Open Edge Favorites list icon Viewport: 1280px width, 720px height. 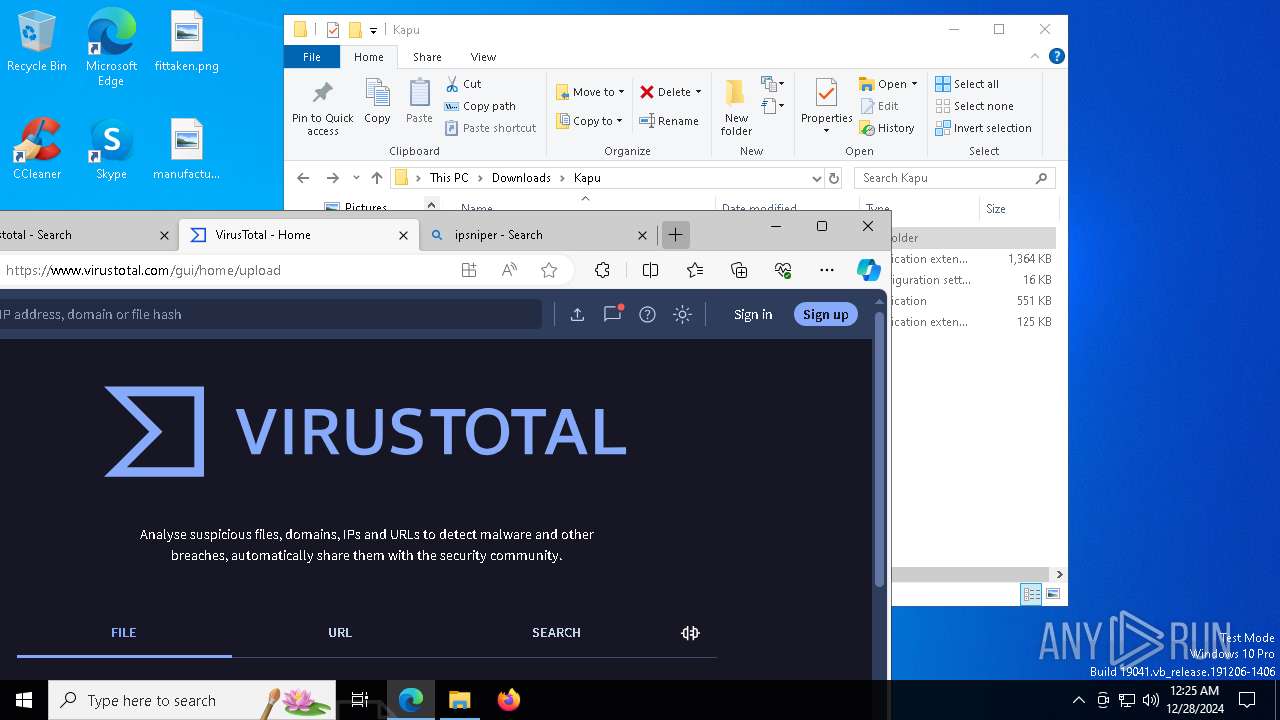(x=695, y=270)
